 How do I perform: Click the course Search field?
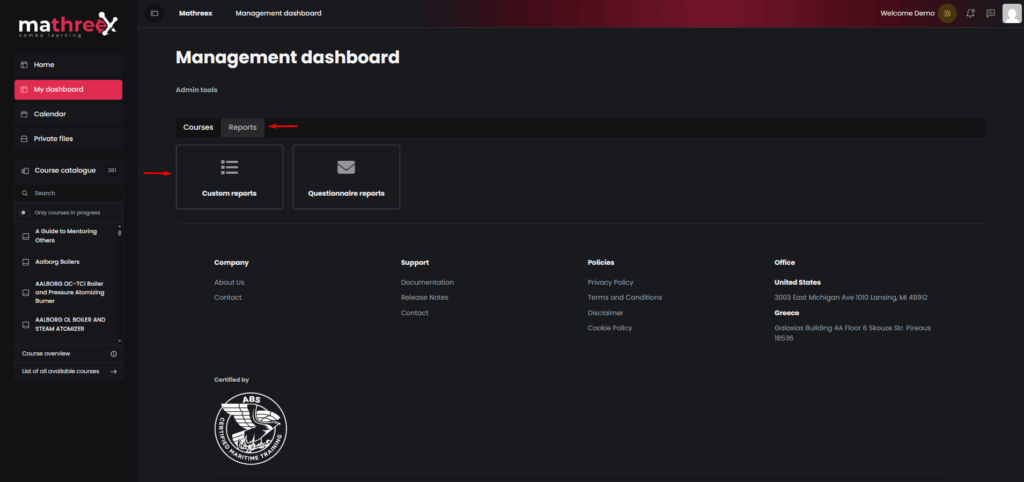69,193
